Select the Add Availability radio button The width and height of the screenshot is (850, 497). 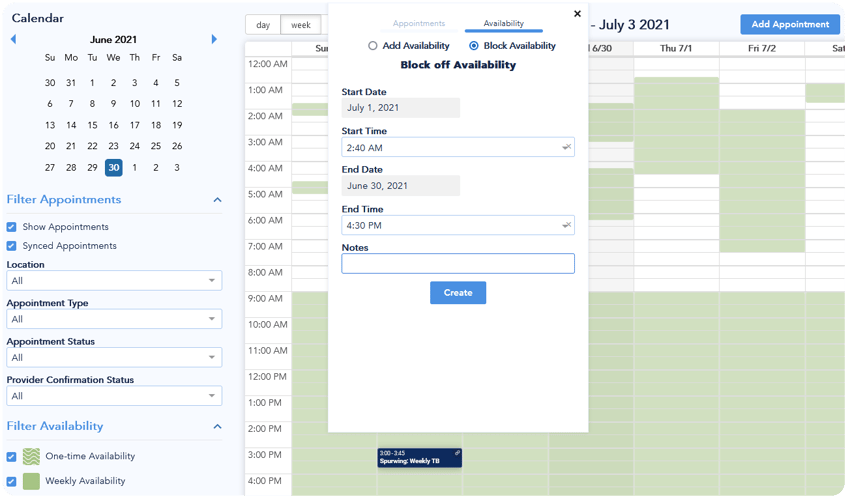tap(372, 46)
